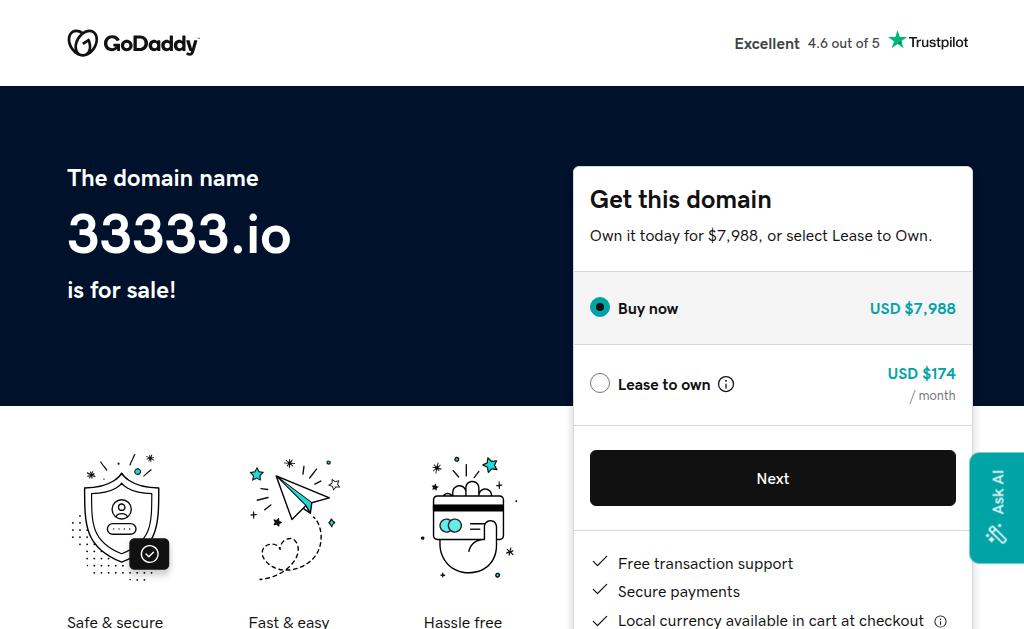Click the Secure payments checkmark item

pyautogui.click(x=666, y=591)
